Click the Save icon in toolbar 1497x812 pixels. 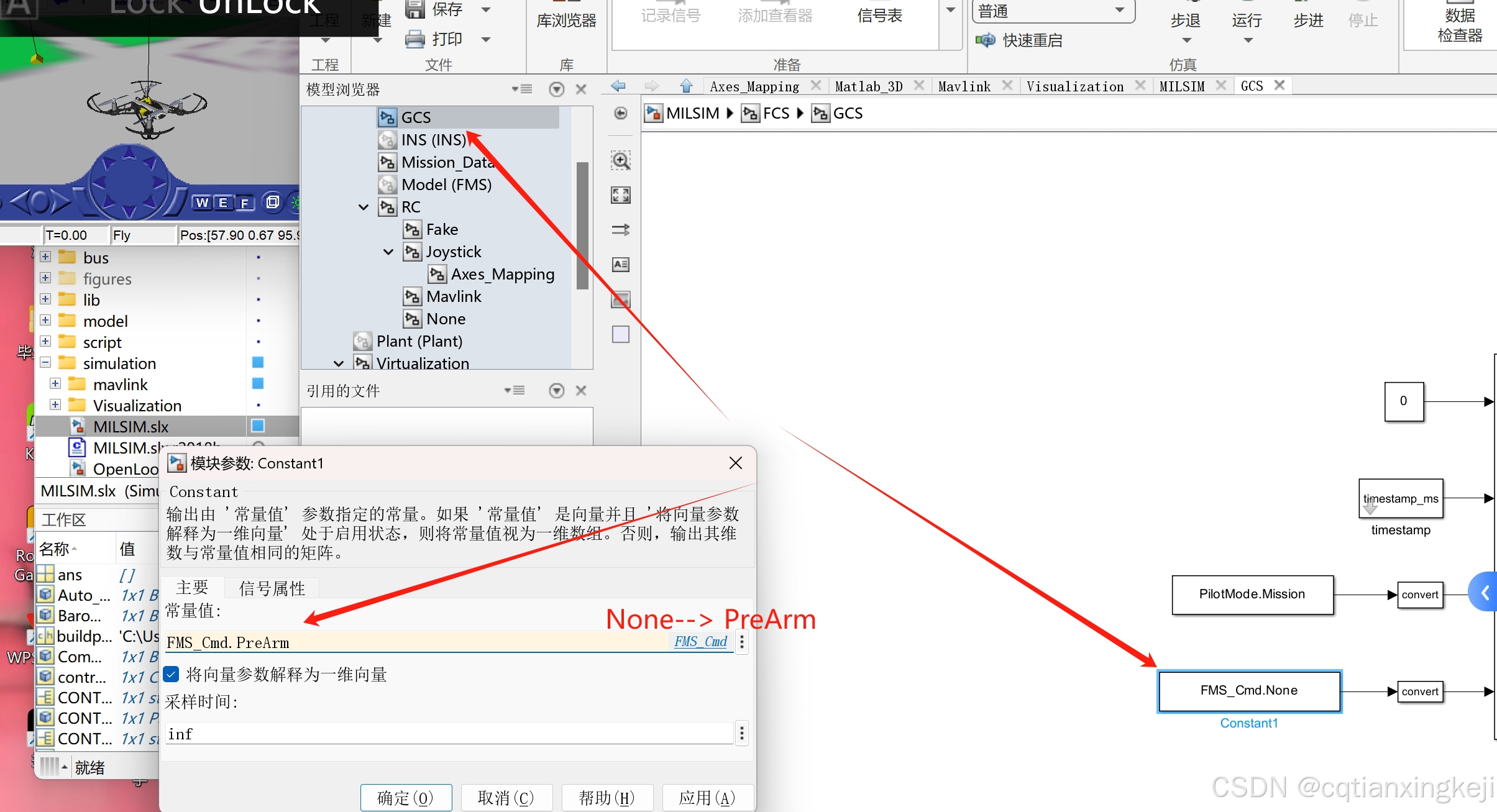414,9
